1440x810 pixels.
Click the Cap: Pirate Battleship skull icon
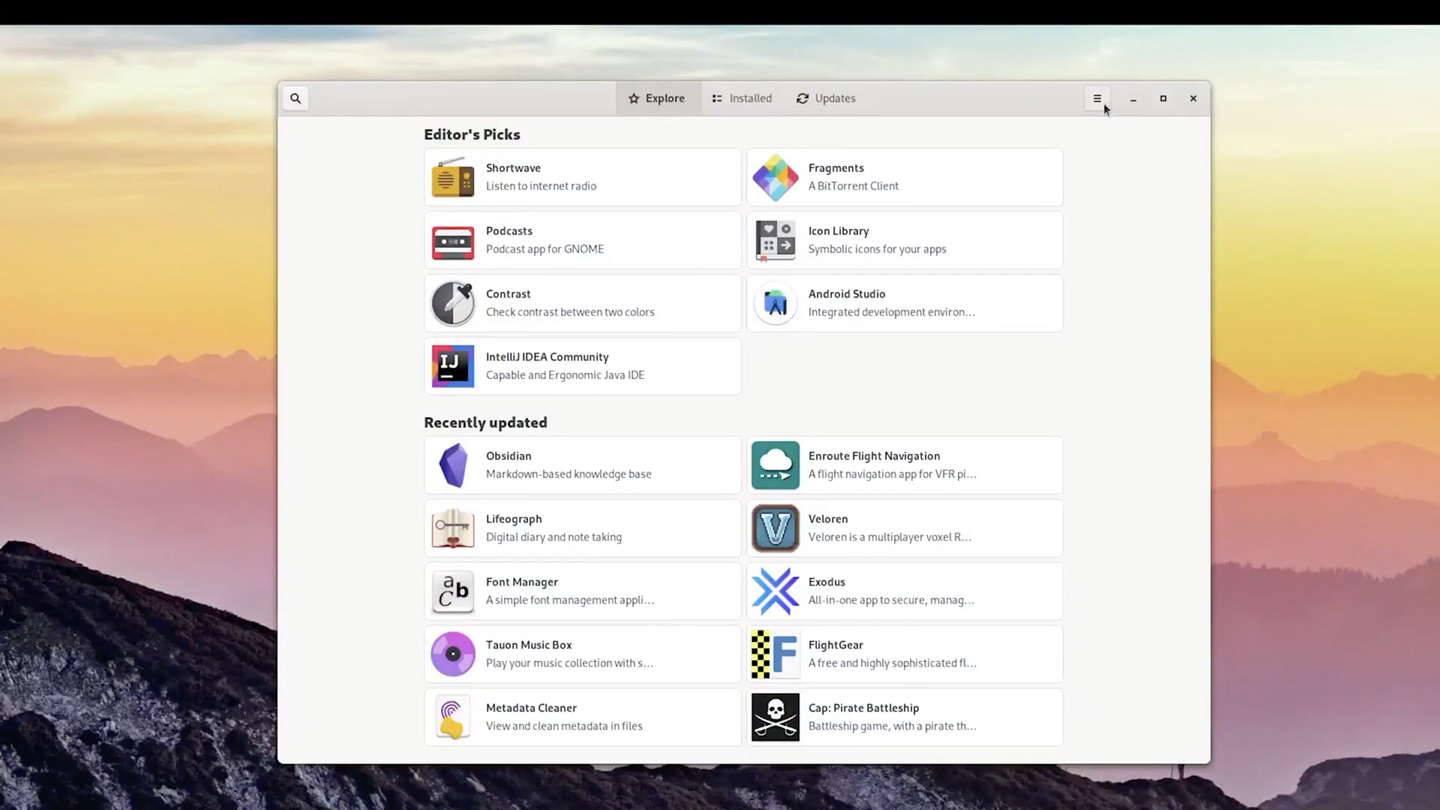(x=775, y=717)
